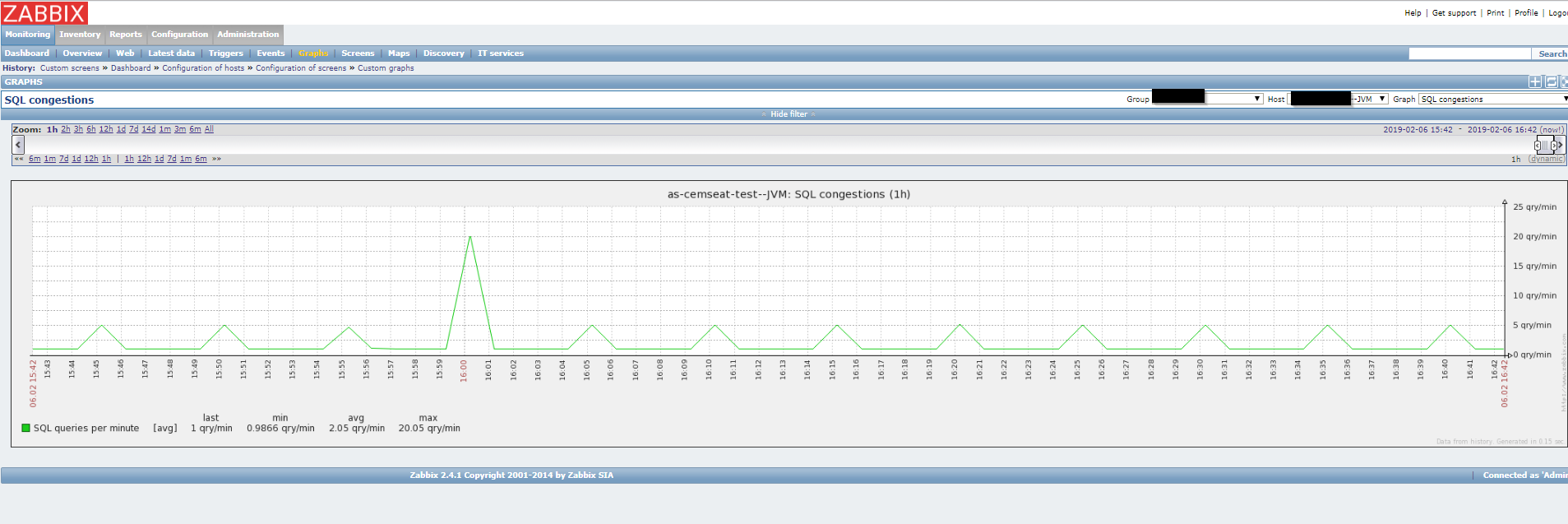Click the scrollbar thumb of time slider

tap(1545, 145)
